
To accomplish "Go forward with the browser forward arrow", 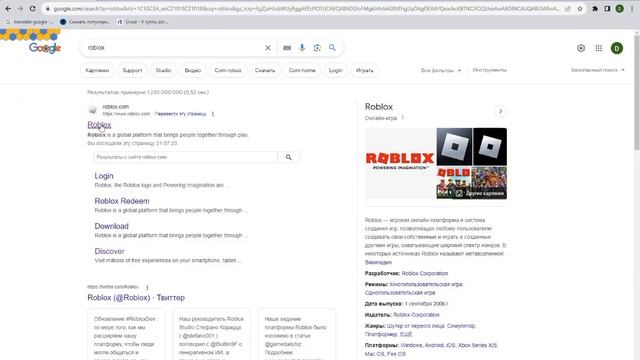I will click(x=20, y=9).
